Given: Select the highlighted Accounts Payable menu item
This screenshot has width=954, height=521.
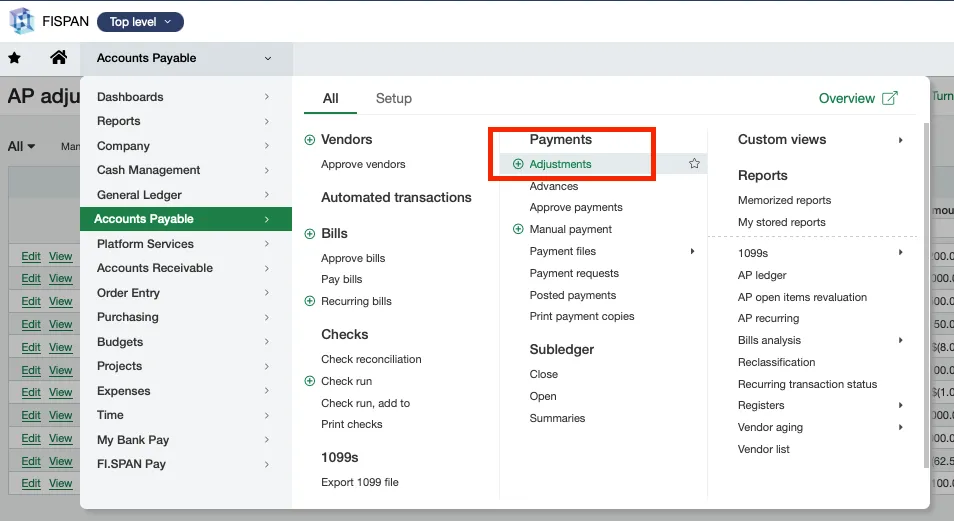Looking at the screenshot, I should click(x=186, y=219).
